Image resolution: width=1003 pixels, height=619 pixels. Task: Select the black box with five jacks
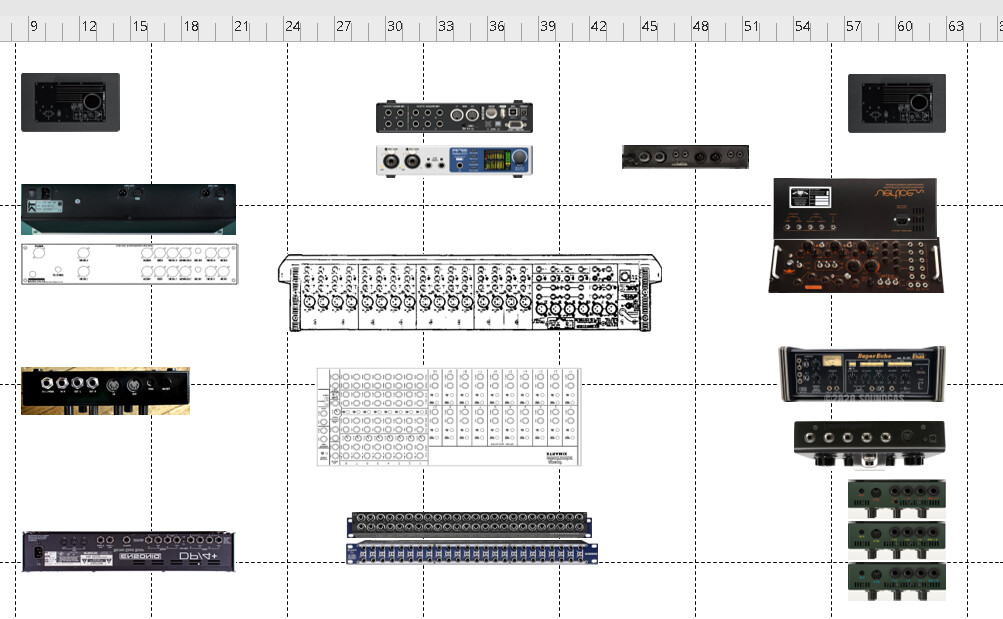coord(869,444)
